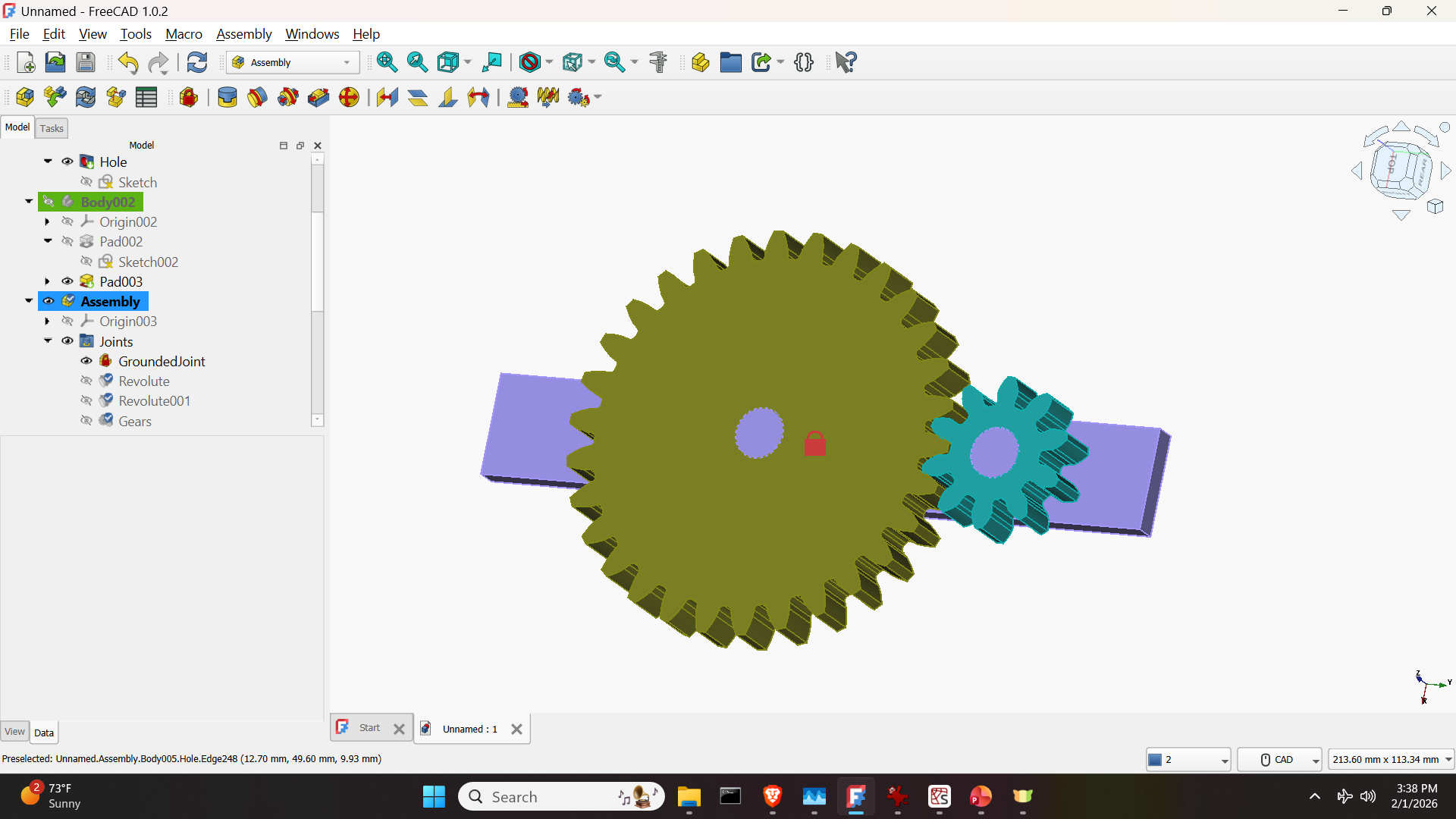The height and width of the screenshot is (819, 1456).
Task: Switch to the Tasks tab
Action: click(52, 128)
